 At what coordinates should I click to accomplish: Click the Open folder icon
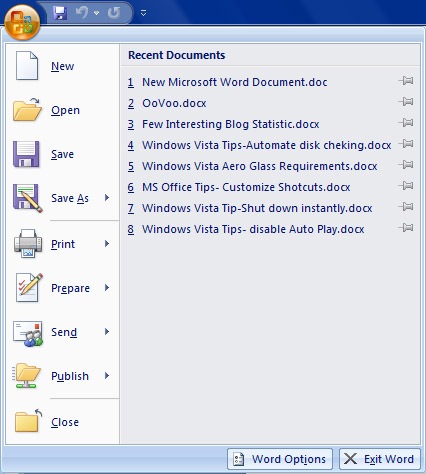(27, 110)
